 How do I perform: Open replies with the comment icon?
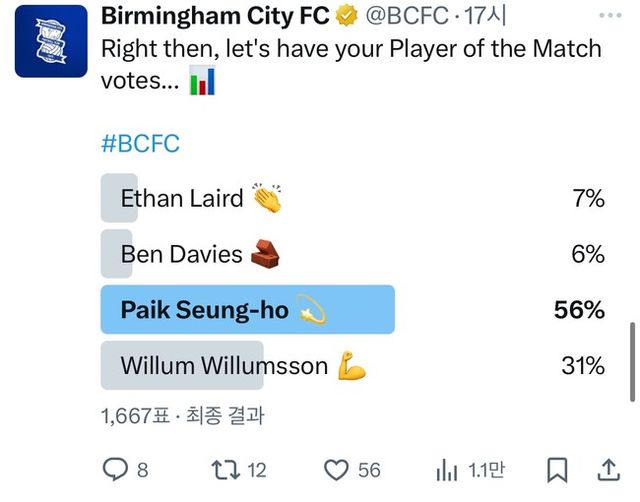tap(118, 469)
